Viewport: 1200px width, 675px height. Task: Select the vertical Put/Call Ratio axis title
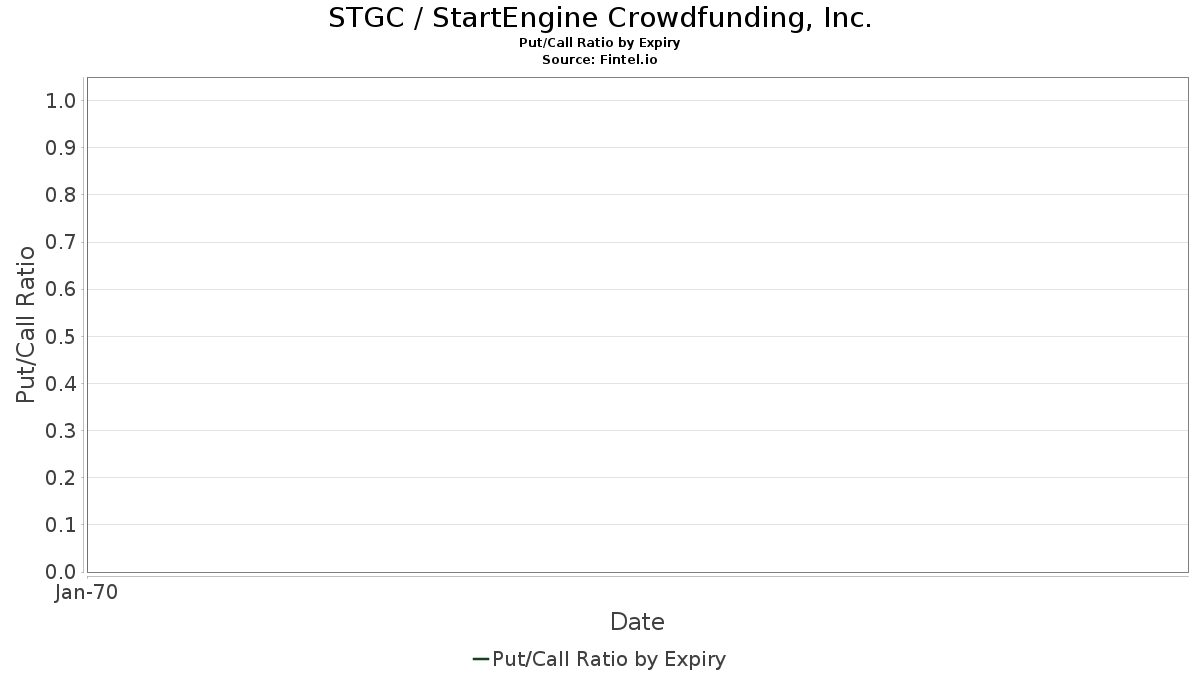tap(26, 324)
